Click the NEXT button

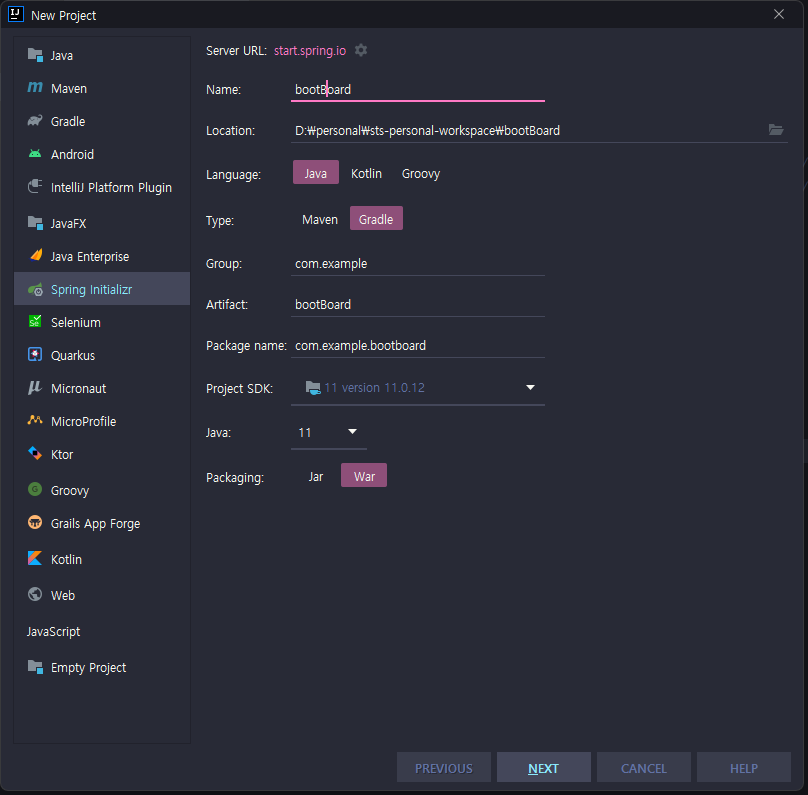click(544, 767)
